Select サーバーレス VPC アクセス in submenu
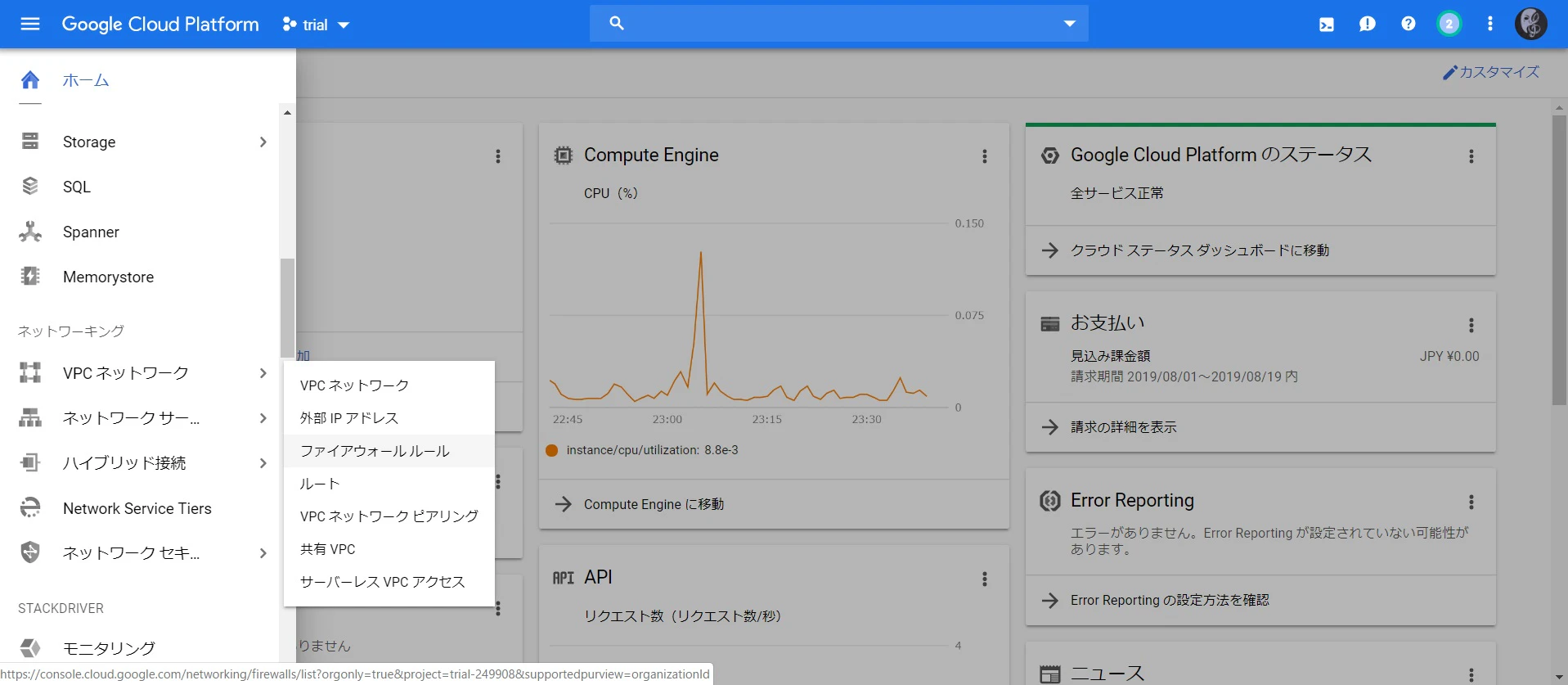The width and height of the screenshot is (1568, 685). pos(389,581)
